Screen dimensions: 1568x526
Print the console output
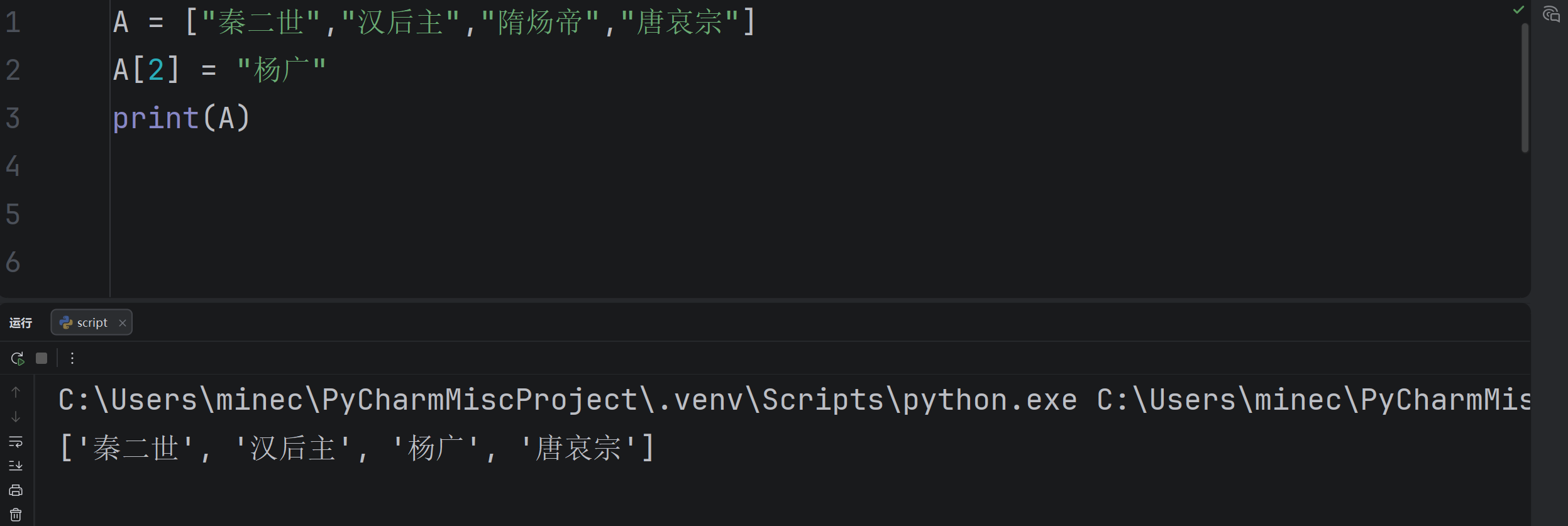coord(16,490)
